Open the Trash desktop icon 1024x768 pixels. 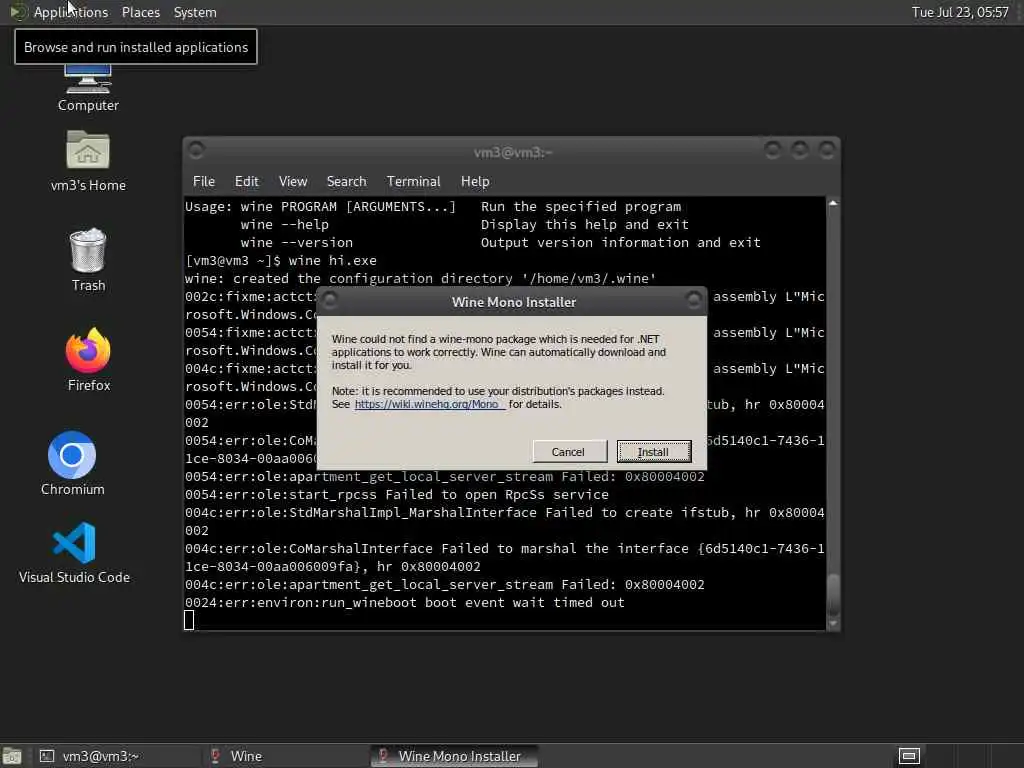point(88,259)
